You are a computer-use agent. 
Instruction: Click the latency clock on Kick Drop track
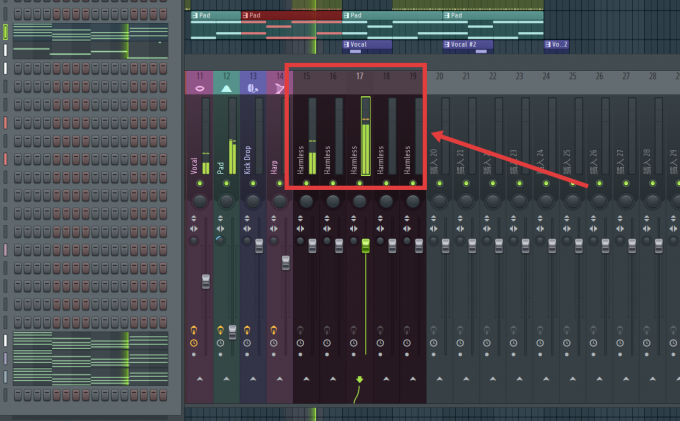[x=247, y=343]
